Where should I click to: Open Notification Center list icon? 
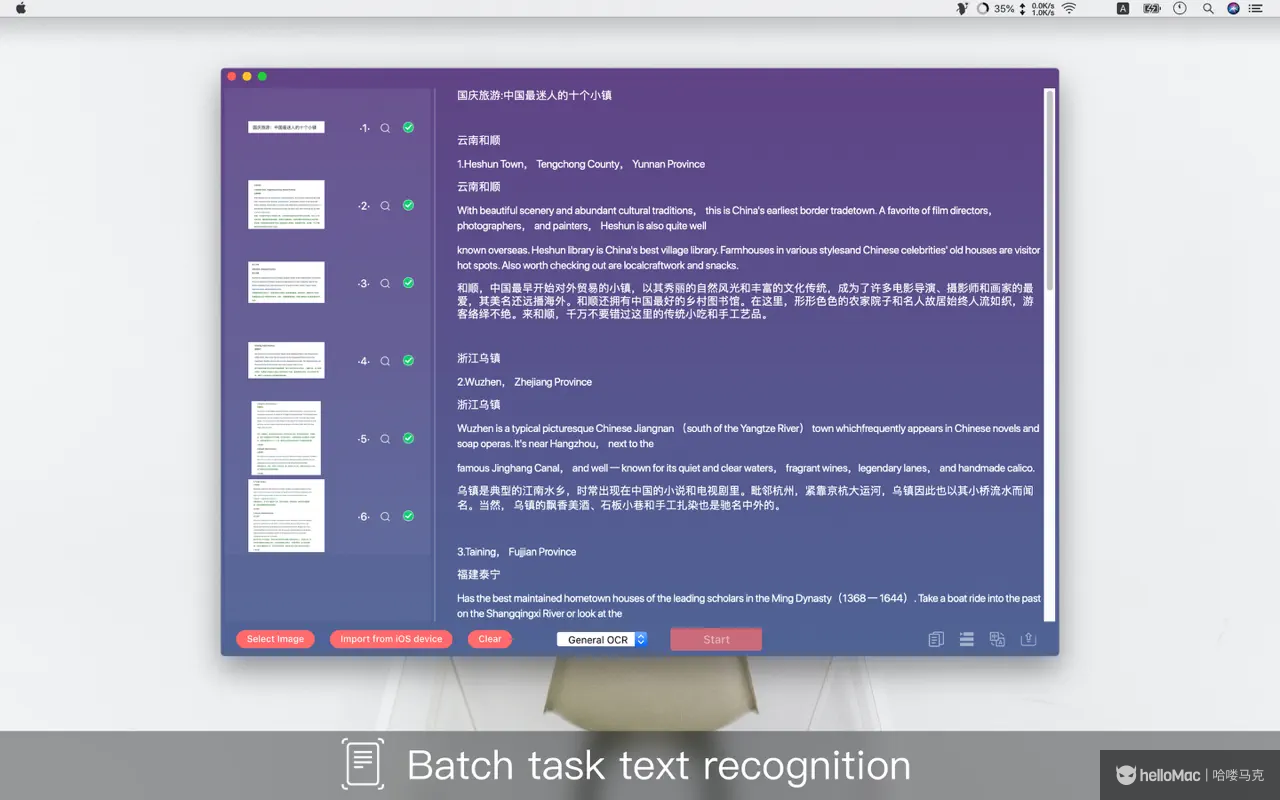1258,8
